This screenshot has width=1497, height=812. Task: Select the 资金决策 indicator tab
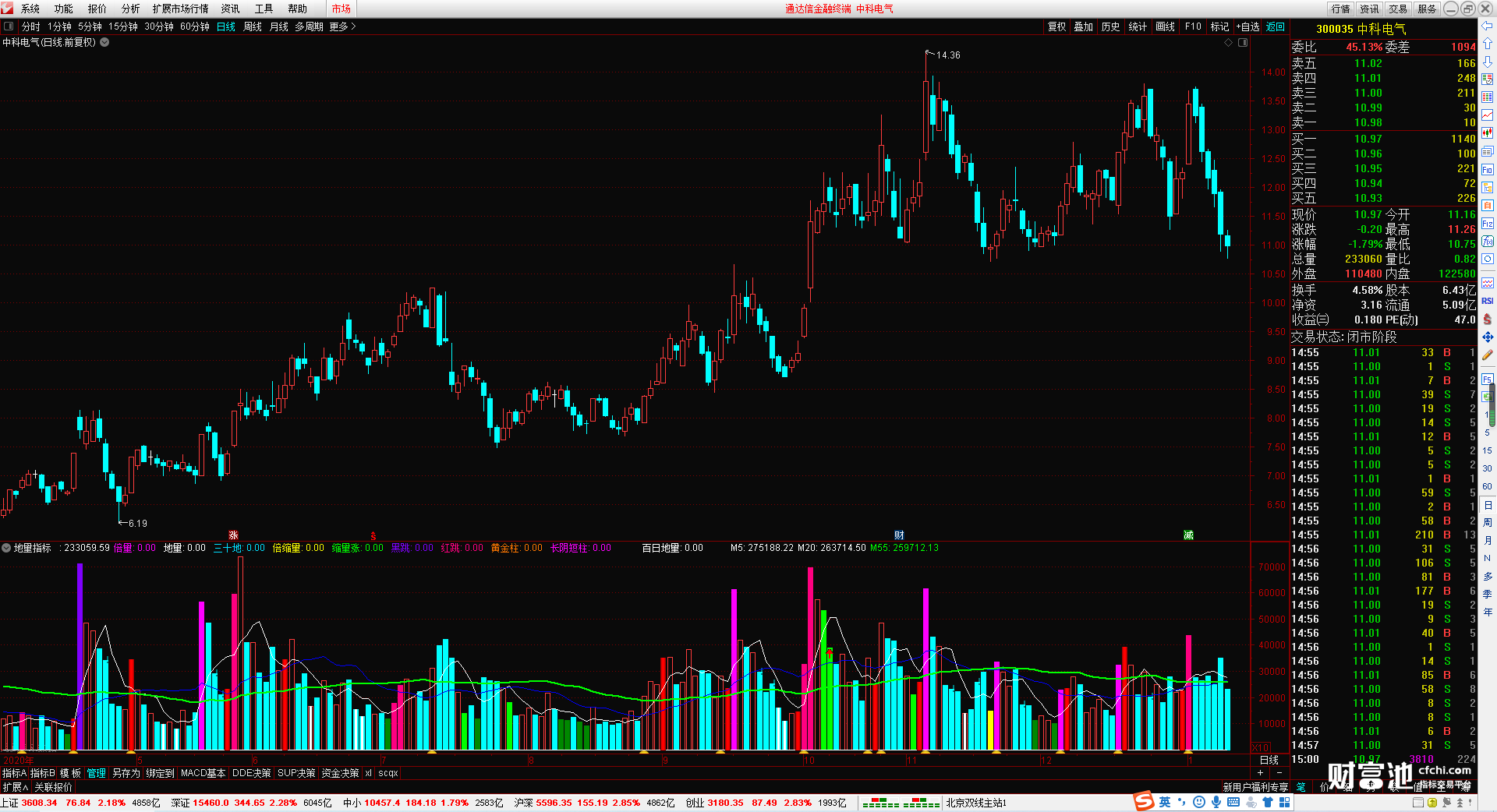(x=340, y=773)
